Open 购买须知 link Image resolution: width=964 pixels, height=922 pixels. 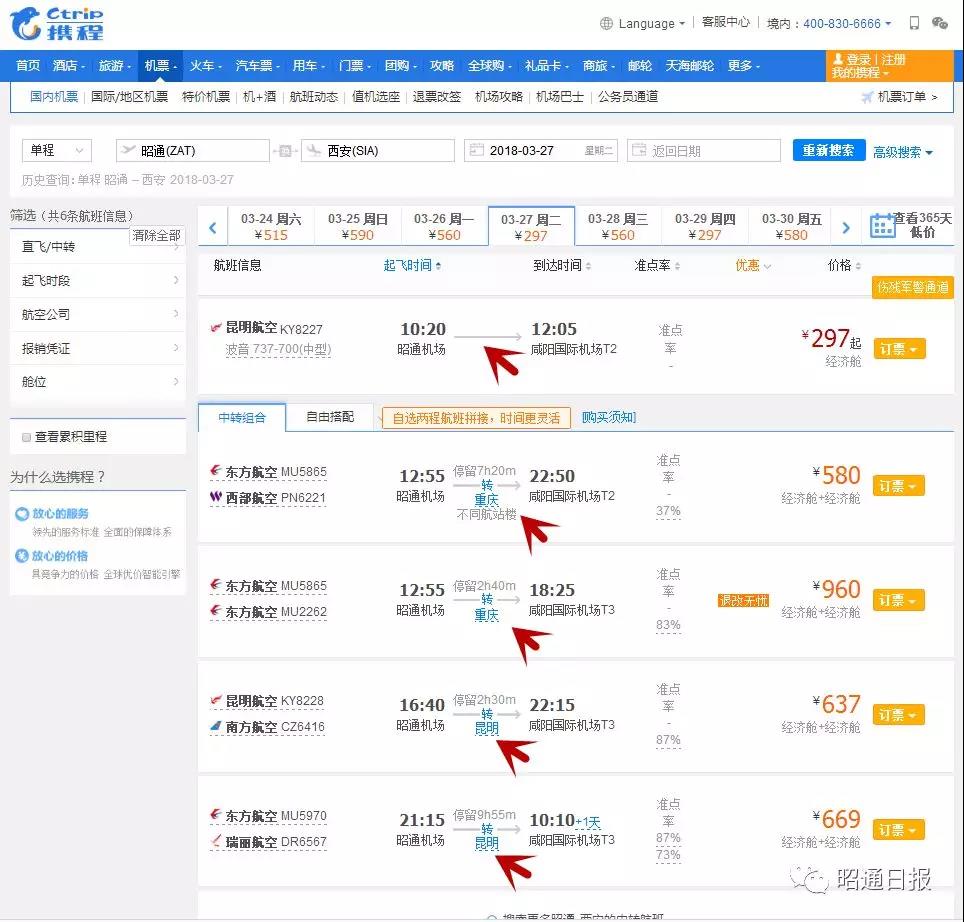(x=609, y=417)
